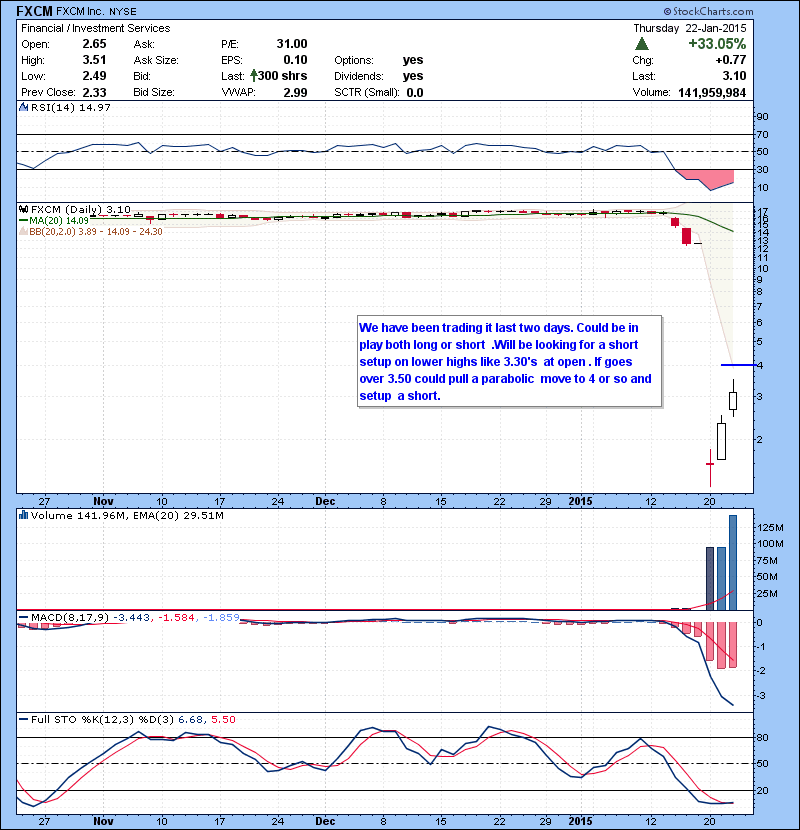Screen dimensions: 800x830
Task: Open the StockCharts.com watermark link
Action: (708, 11)
